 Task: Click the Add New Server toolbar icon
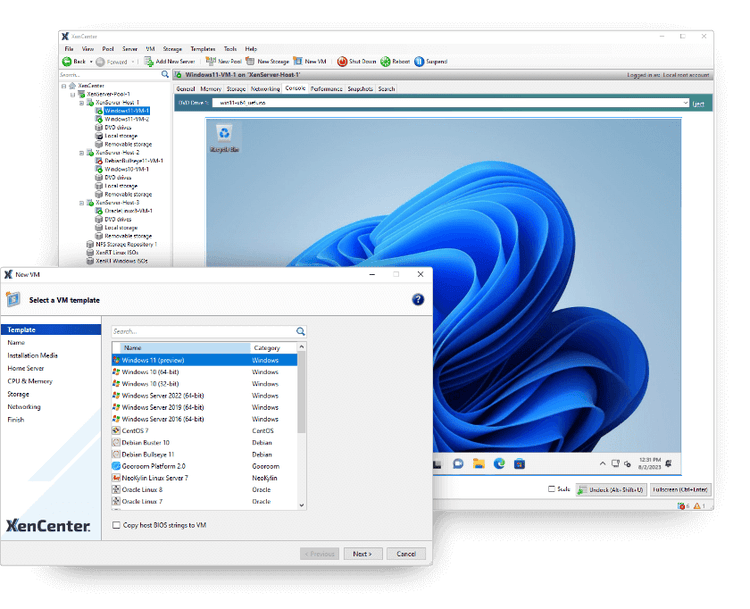(149, 62)
